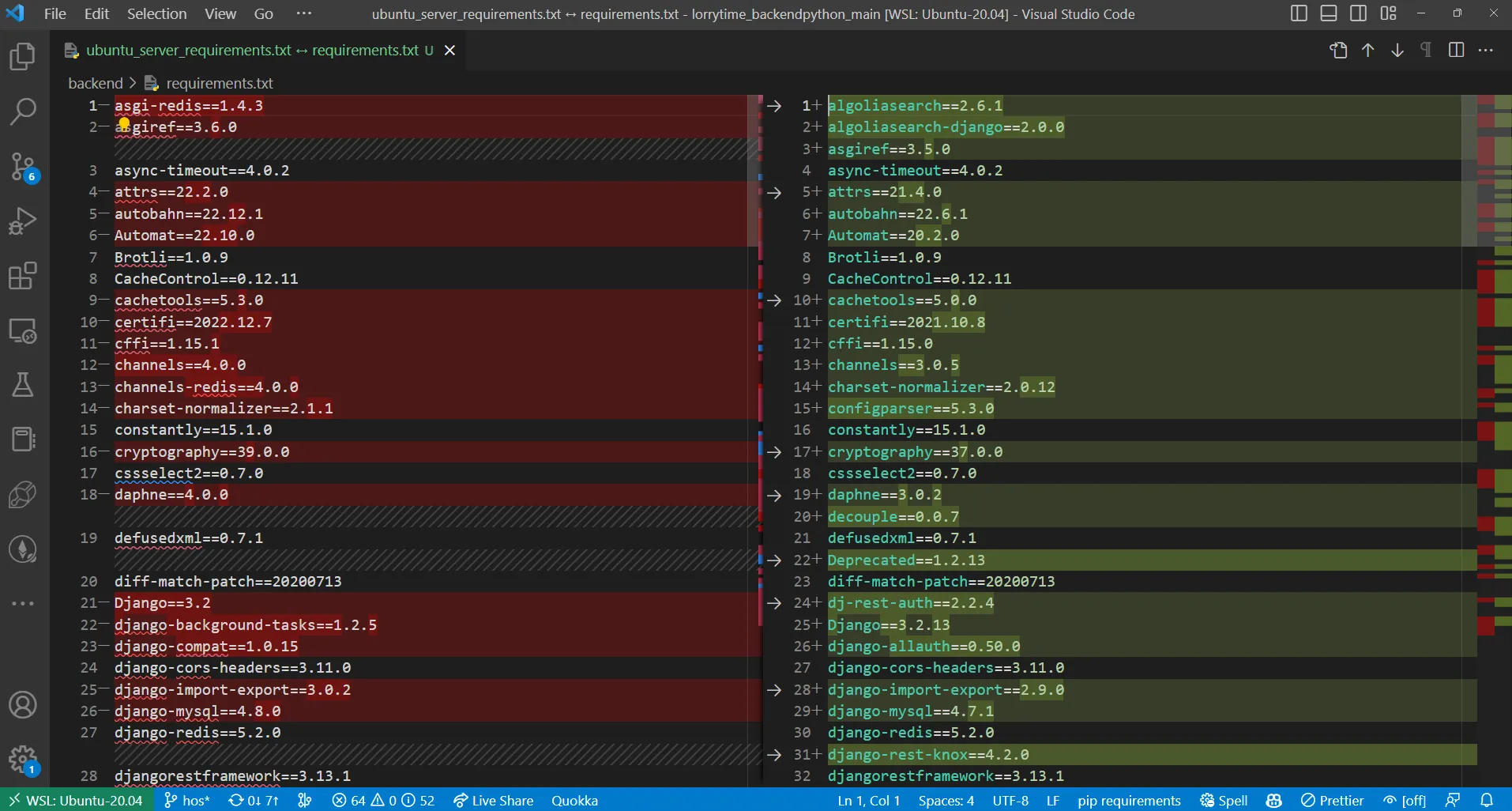Toggle the Primary Side Bar layout
The width and height of the screenshot is (1512, 811).
[1299, 13]
